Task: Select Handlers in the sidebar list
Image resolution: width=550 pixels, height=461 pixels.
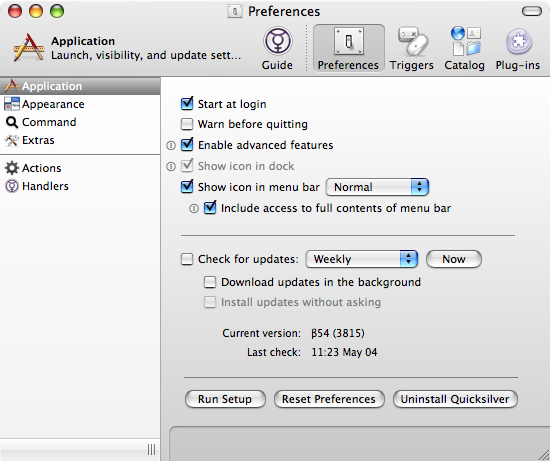Action: pos(80,186)
